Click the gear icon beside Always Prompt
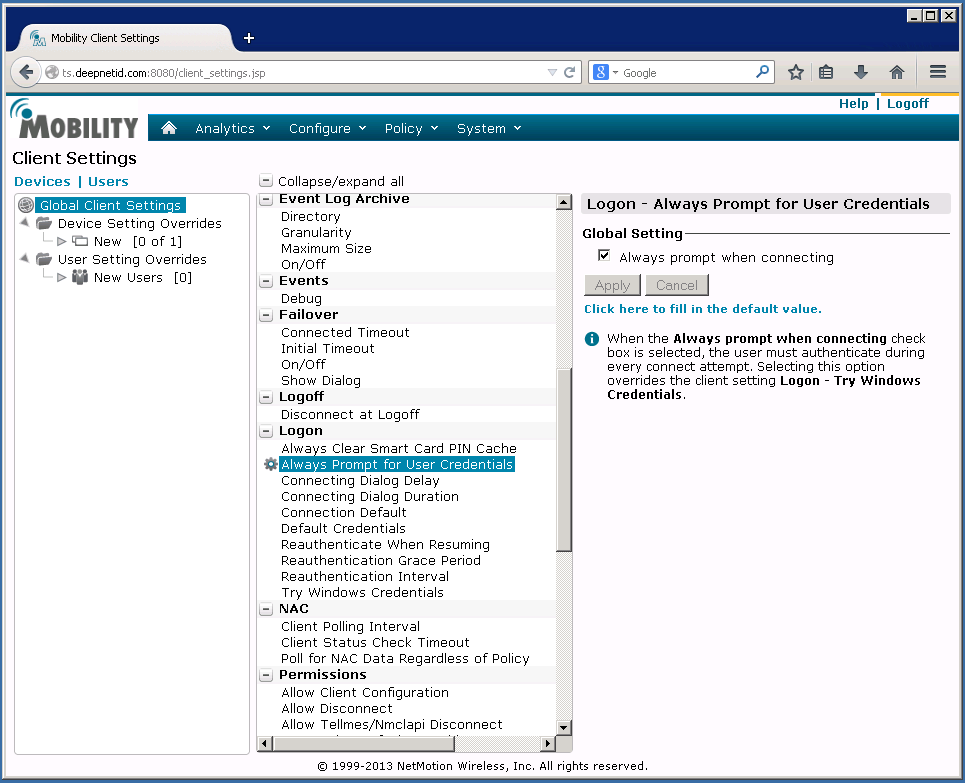This screenshot has width=965, height=783. coord(270,465)
